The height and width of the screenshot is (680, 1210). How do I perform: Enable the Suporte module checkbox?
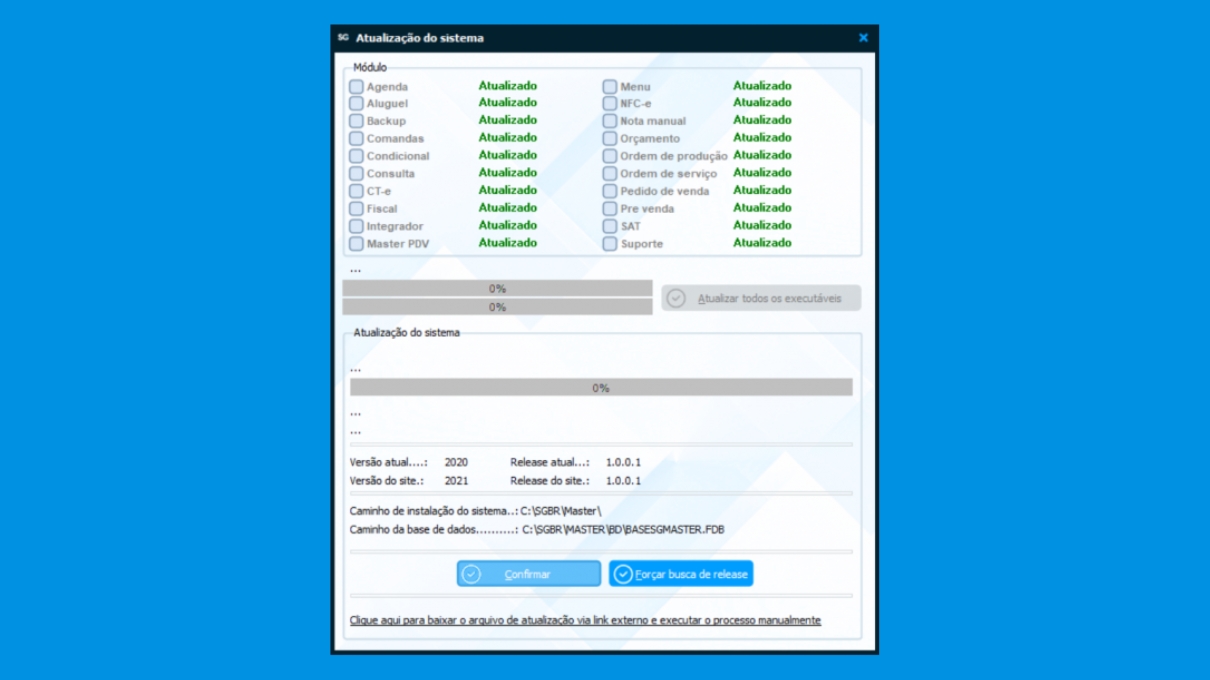coord(610,244)
